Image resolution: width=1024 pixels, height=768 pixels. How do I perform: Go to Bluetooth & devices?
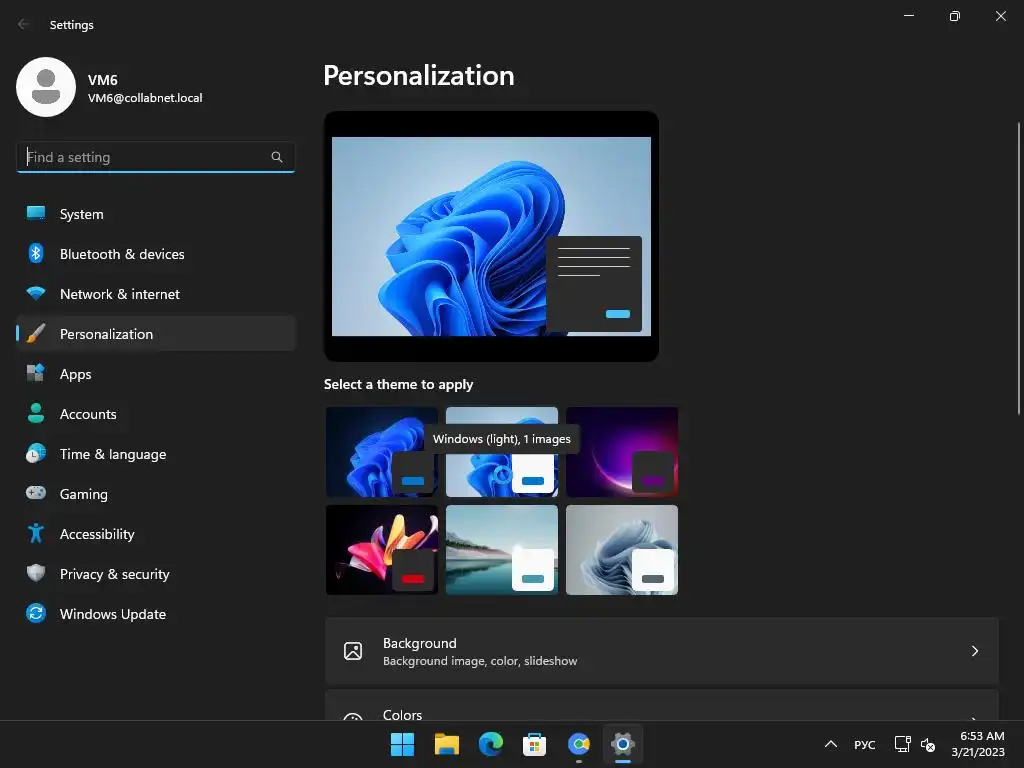155,253
